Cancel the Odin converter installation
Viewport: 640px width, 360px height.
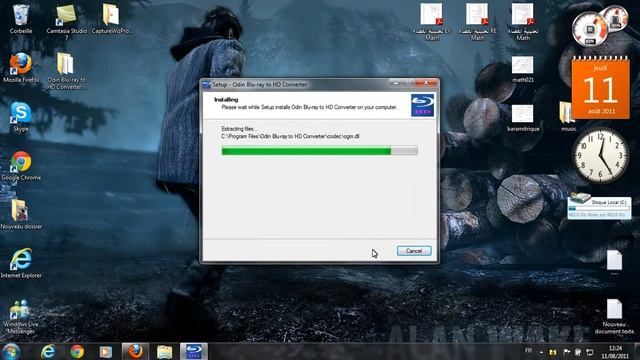click(414, 251)
